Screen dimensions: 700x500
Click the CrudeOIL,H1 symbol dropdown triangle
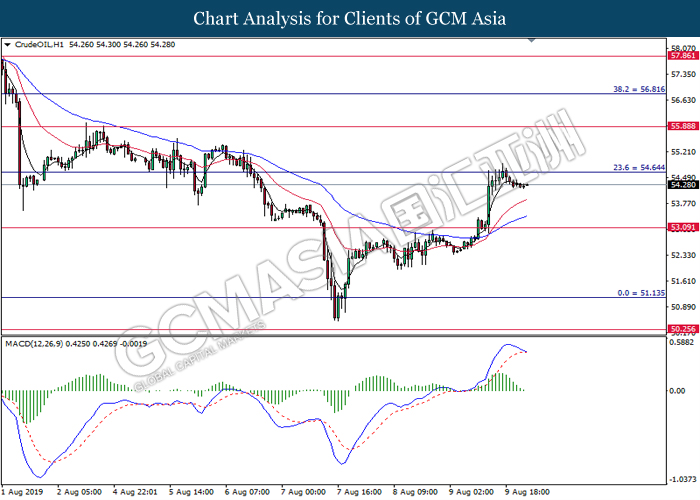pos(7,45)
